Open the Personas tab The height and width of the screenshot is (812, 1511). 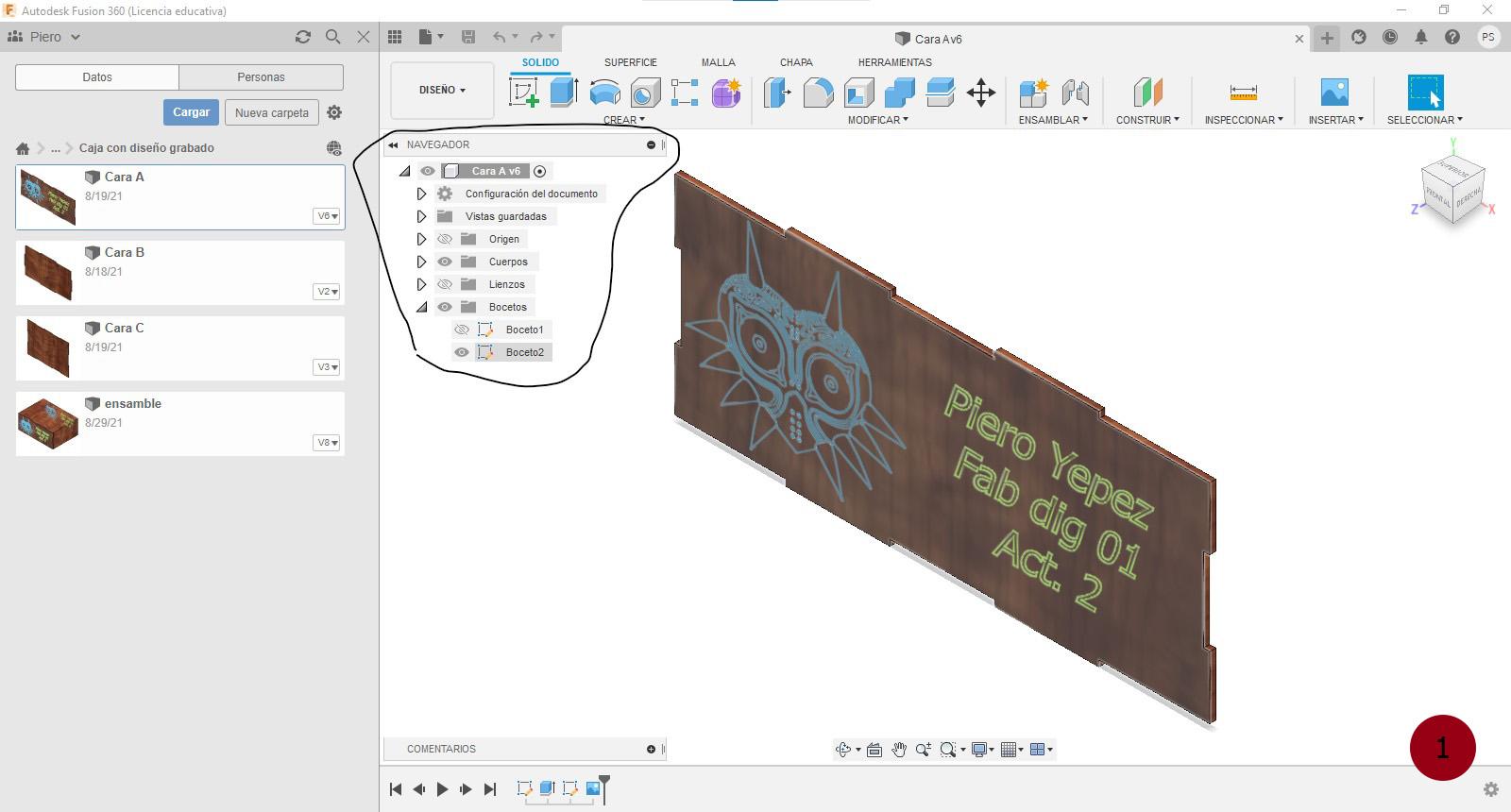[261, 77]
